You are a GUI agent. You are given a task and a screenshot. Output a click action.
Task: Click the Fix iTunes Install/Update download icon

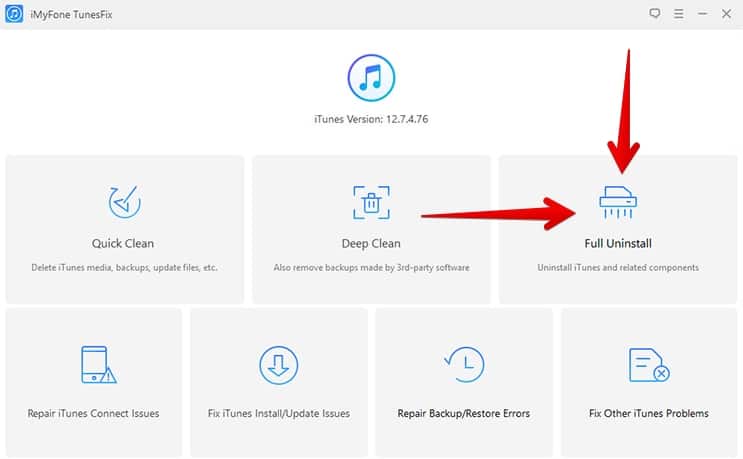pyautogui.click(x=279, y=365)
